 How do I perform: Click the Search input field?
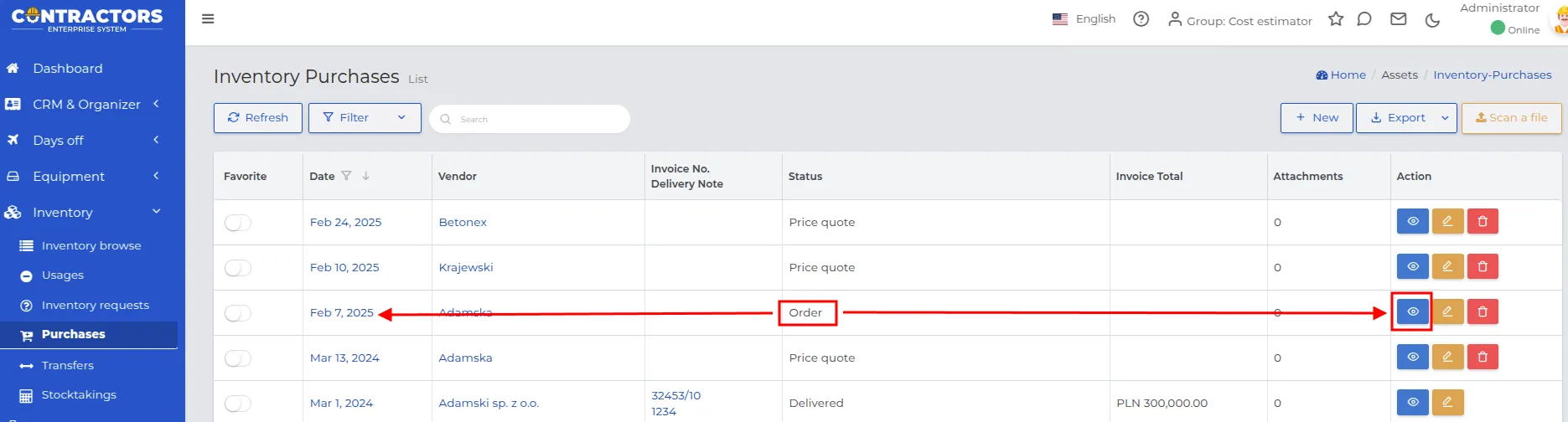pyautogui.click(x=530, y=119)
